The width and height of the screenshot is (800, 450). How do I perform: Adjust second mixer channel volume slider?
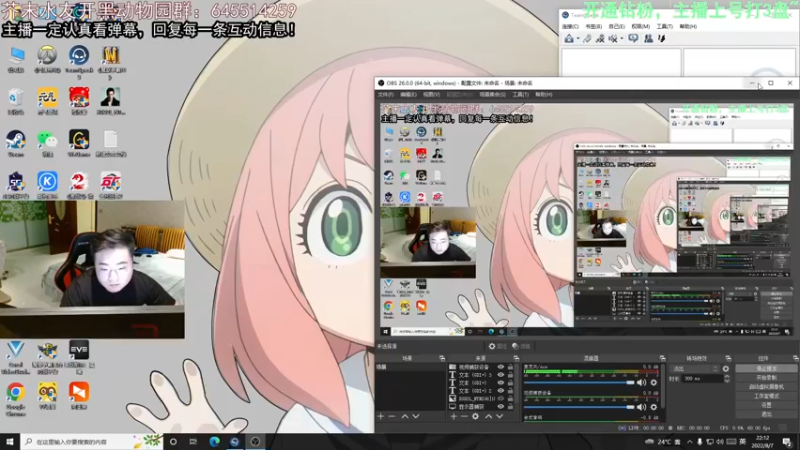[579, 407]
